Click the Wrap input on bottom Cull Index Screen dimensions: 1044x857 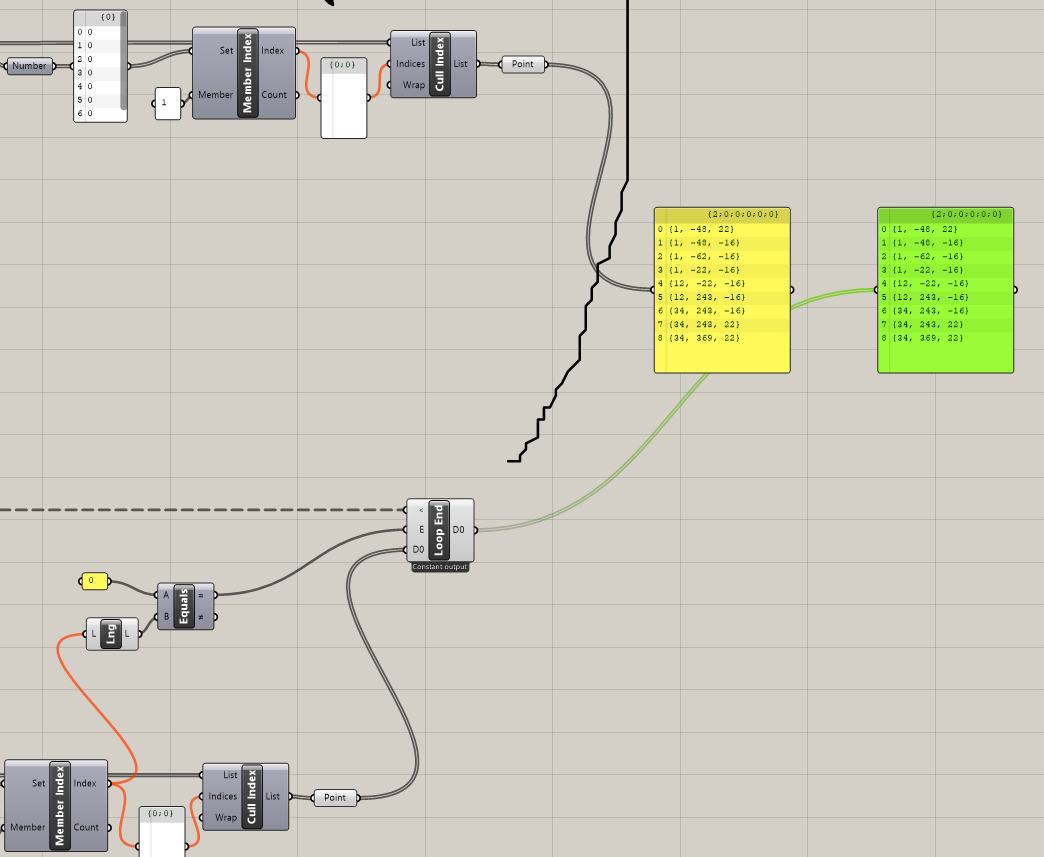tap(226, 817)
